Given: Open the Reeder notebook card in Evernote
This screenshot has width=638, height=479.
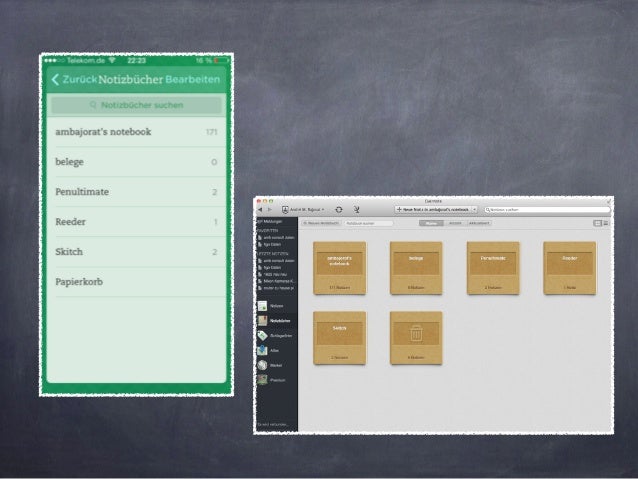Looking at the screenshot, I should 570,268.
